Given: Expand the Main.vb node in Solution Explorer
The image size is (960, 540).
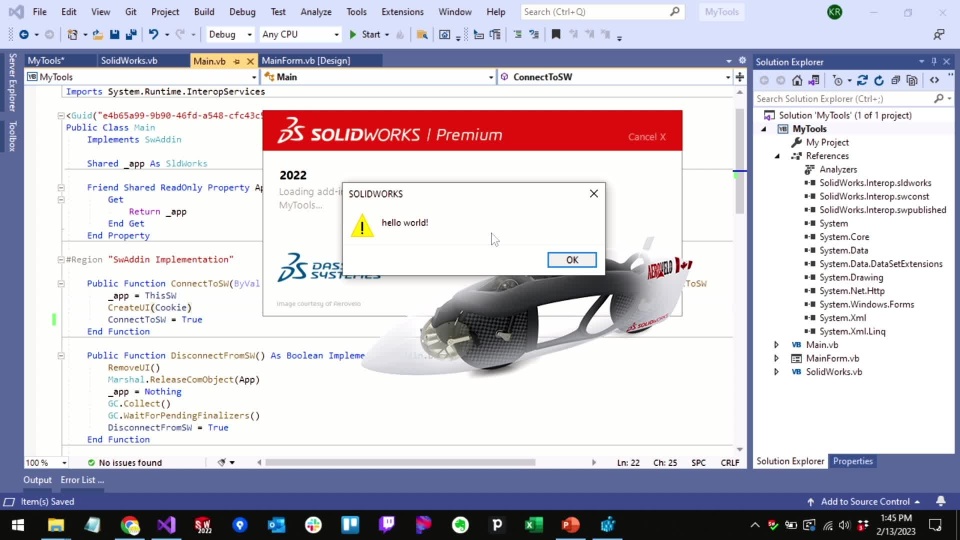Looking at the screenshot, I should coord(776,345).
